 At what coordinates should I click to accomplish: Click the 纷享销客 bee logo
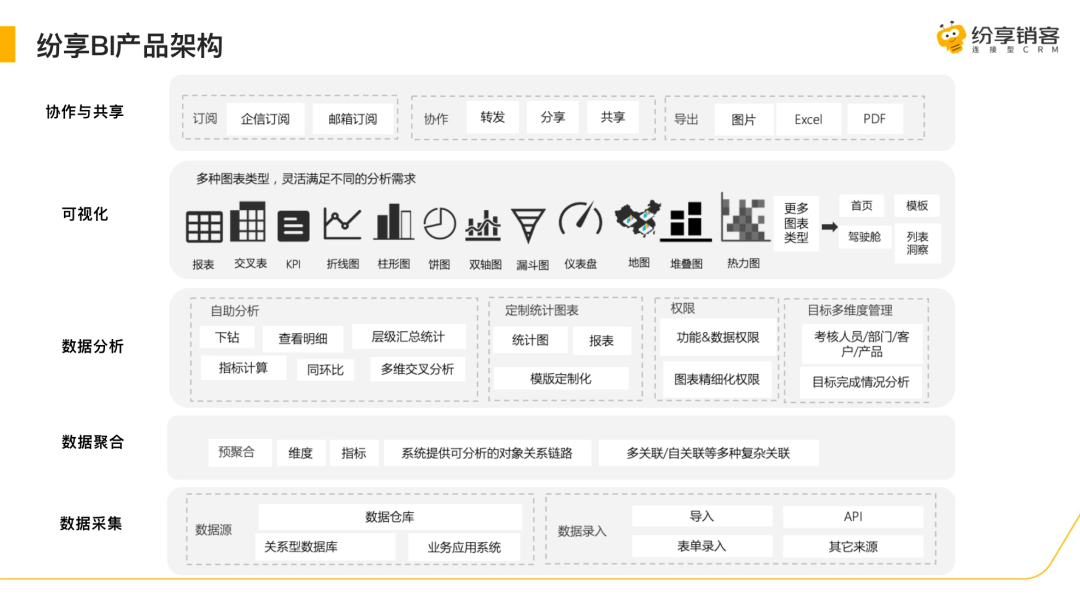[x=951, y=37]
